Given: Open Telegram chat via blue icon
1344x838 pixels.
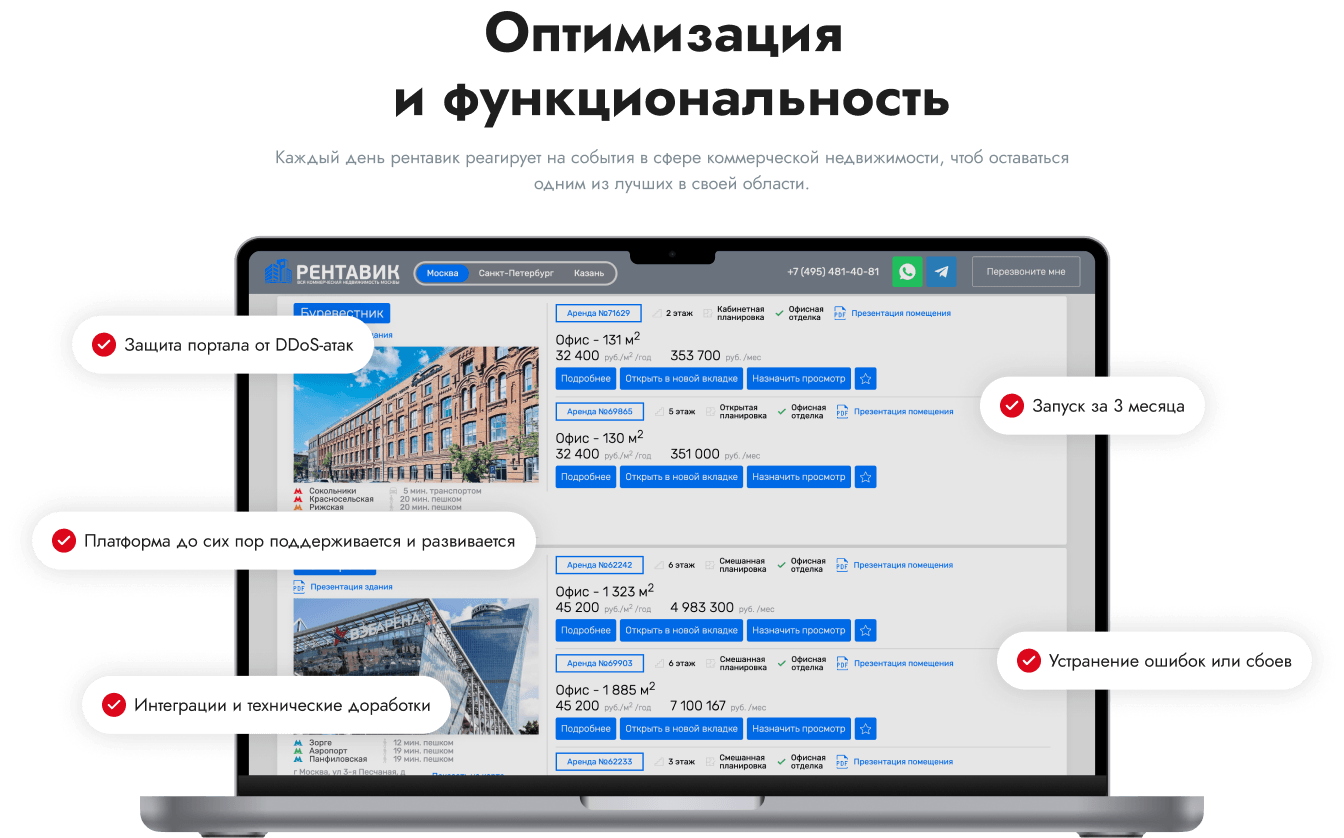Looking at the screenshot, I should (941, 272).
